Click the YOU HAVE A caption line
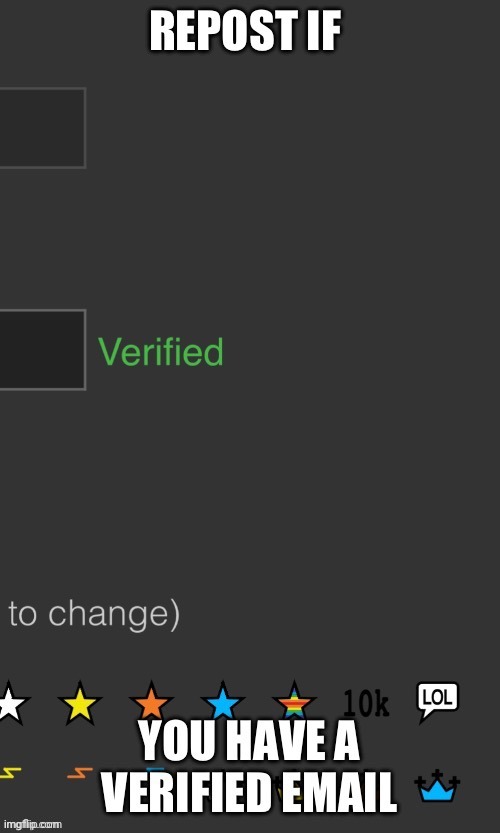The height and width of the screenshot is (833, 500). [250, 741]
